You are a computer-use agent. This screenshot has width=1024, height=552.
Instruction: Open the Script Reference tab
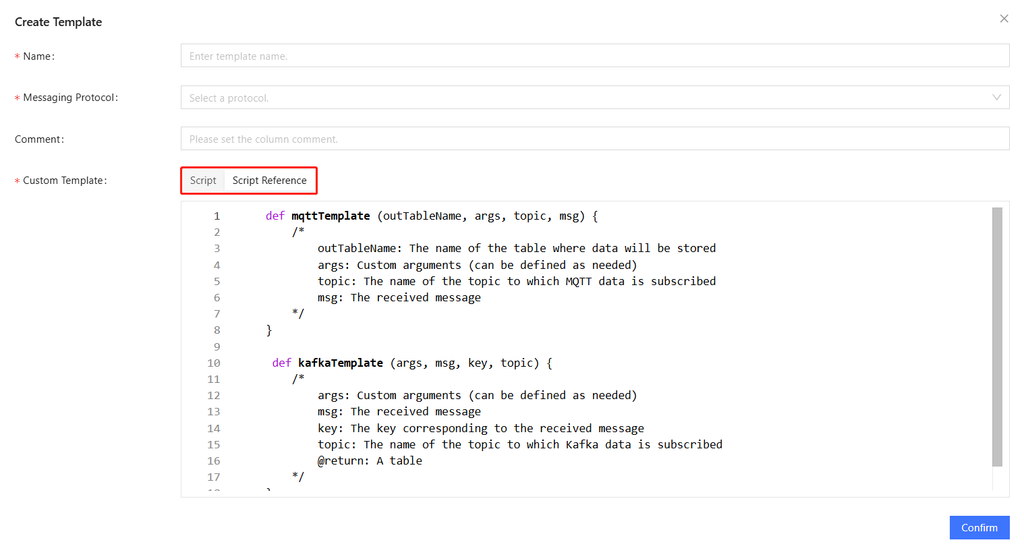269,181
